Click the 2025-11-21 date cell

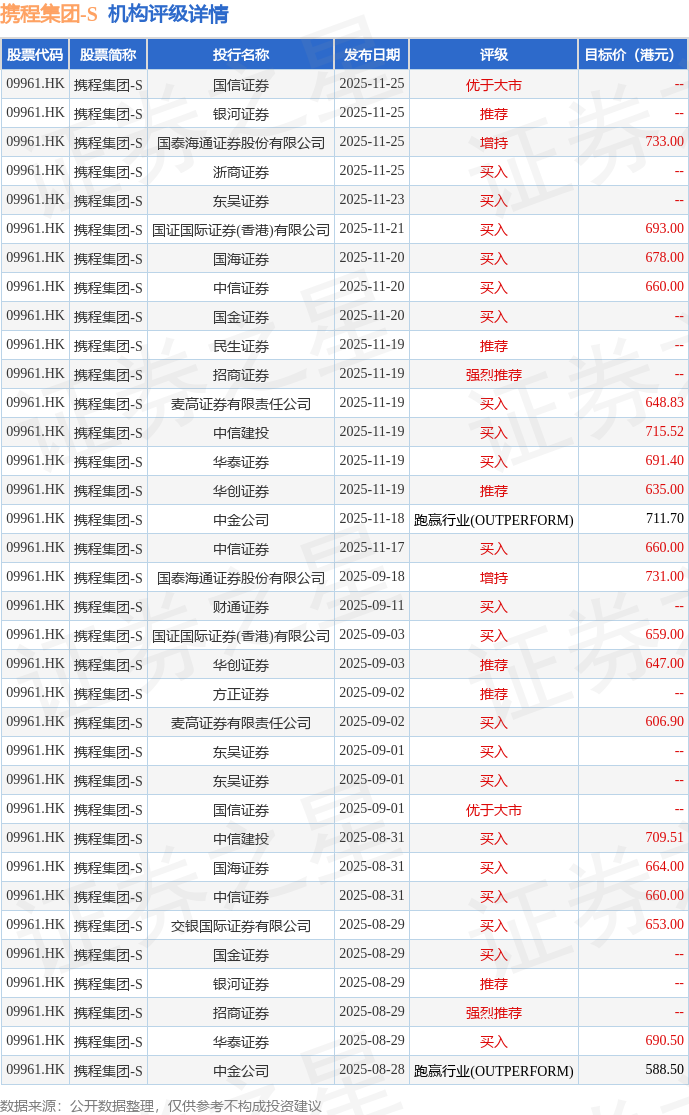tap(372, 228)
